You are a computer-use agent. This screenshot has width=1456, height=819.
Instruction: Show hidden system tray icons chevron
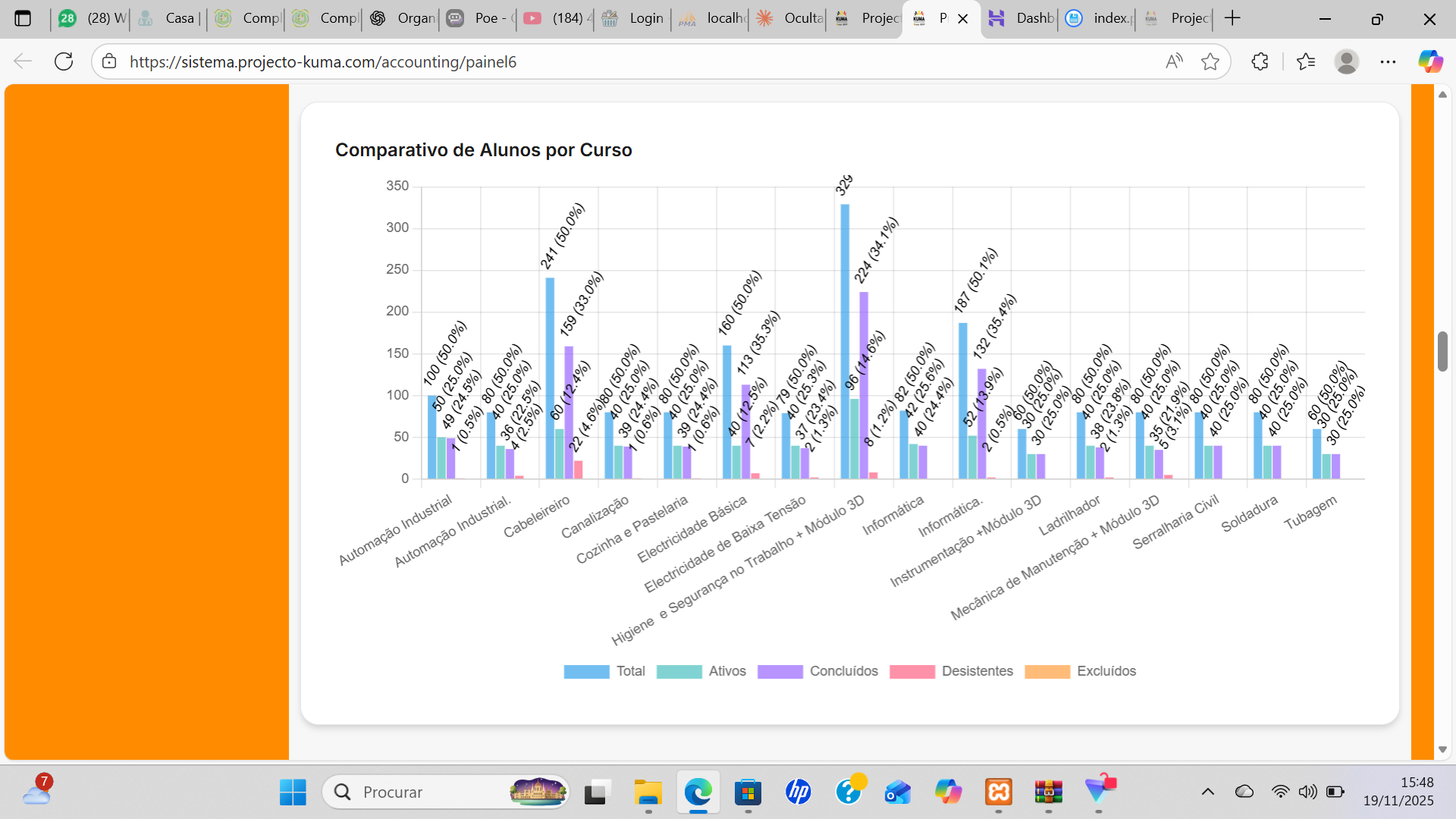1208,792
